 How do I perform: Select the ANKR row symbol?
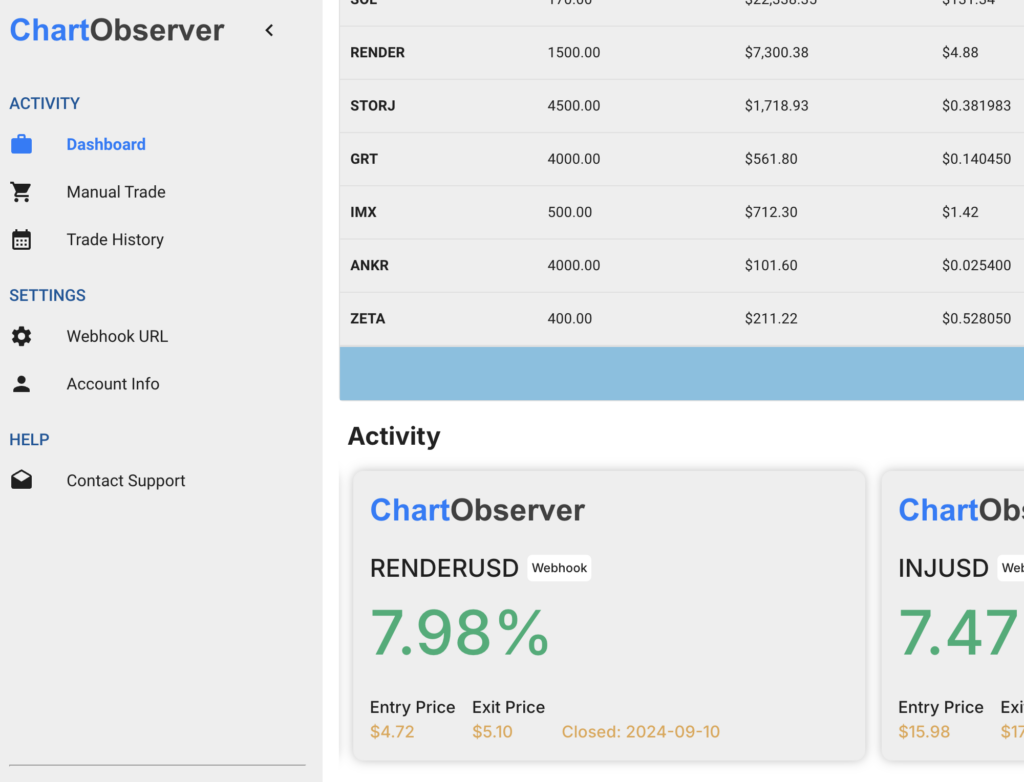[370, 266]
